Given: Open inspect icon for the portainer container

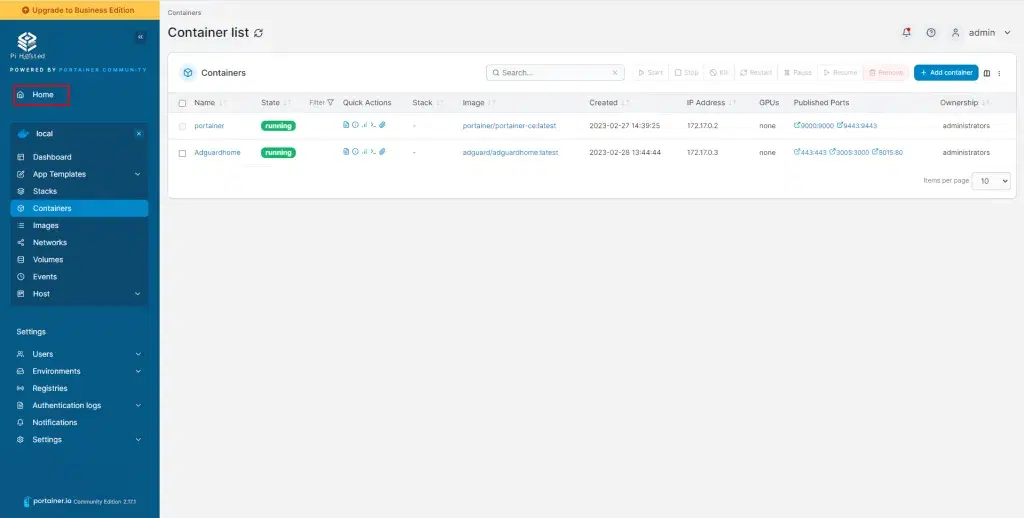Looking at the screenshot, I should coord(355,125).
